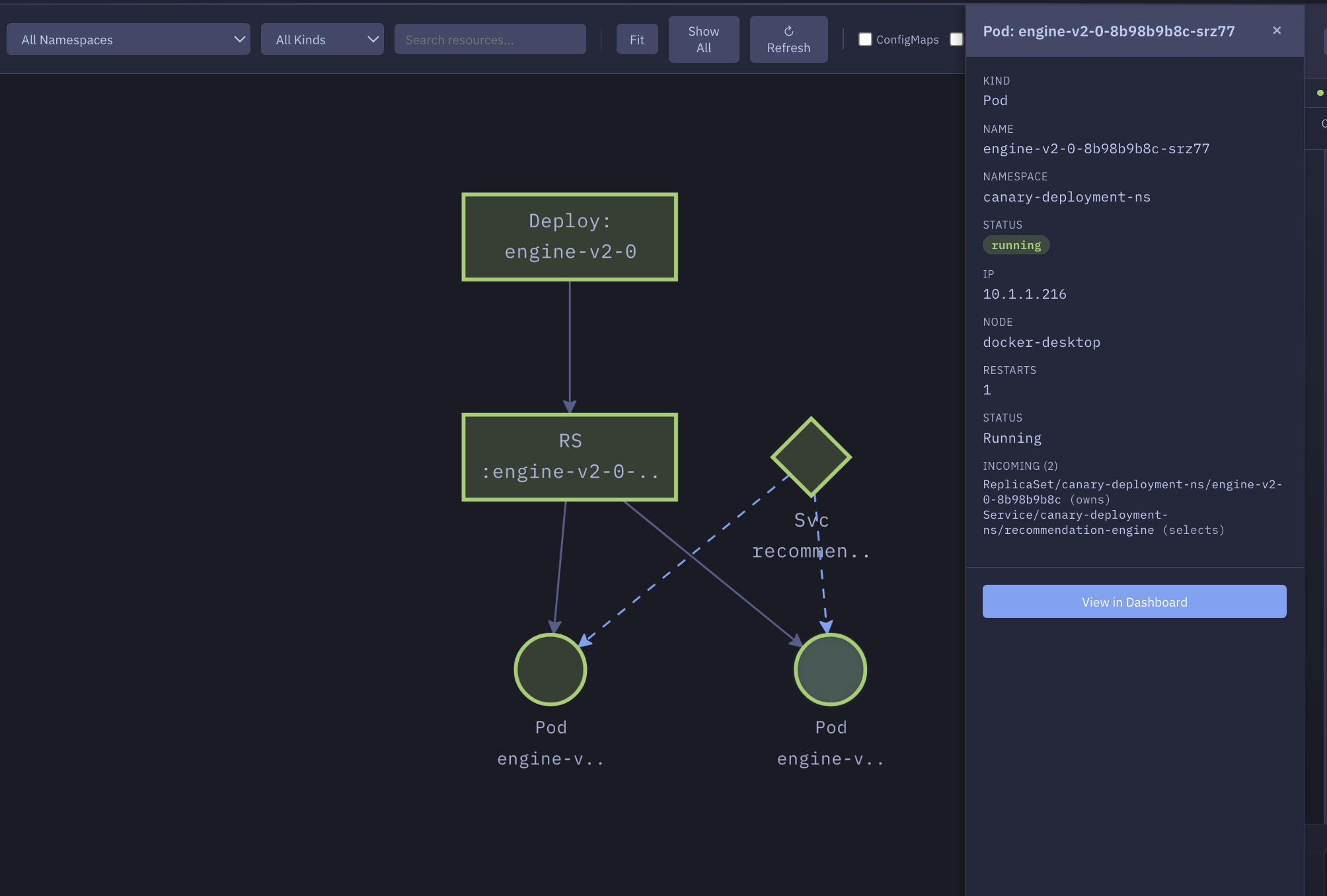Click View in Dashboard

pyautogui.click(x=1133, y=601)
